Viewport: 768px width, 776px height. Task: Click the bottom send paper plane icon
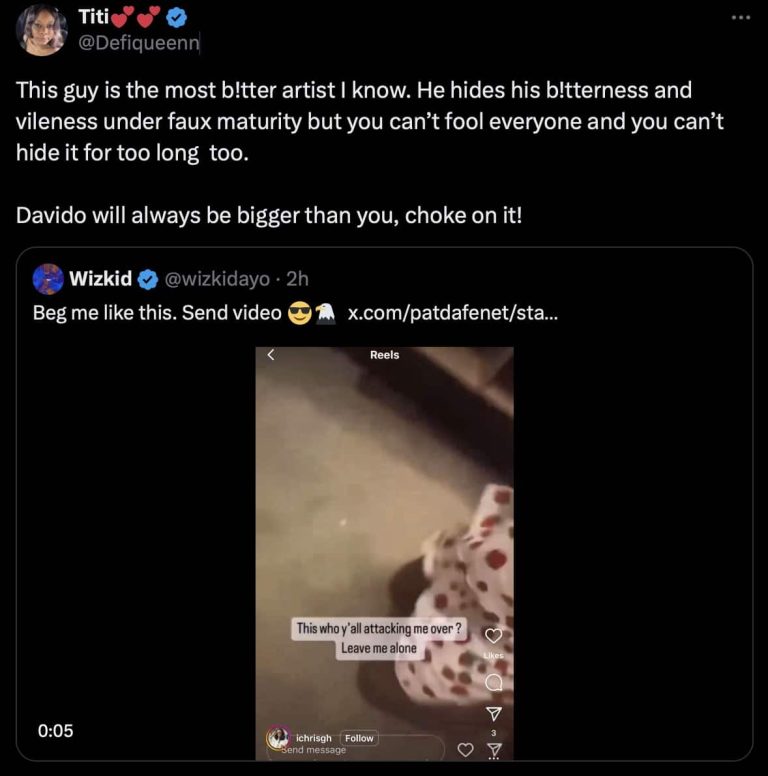pos(492,750)
